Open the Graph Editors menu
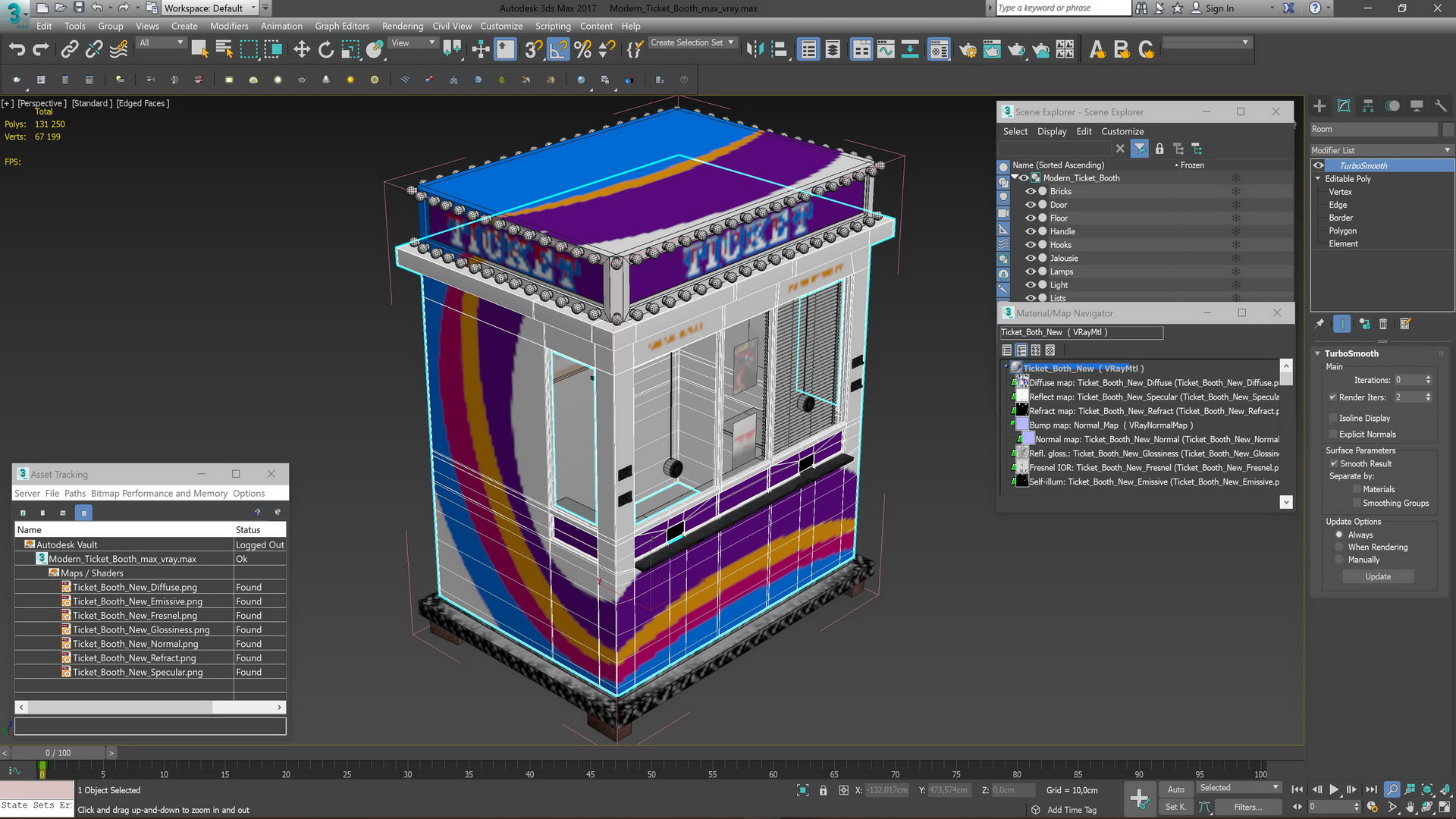Viewport: 1456px width, 819px height. [x=342, y=26]
